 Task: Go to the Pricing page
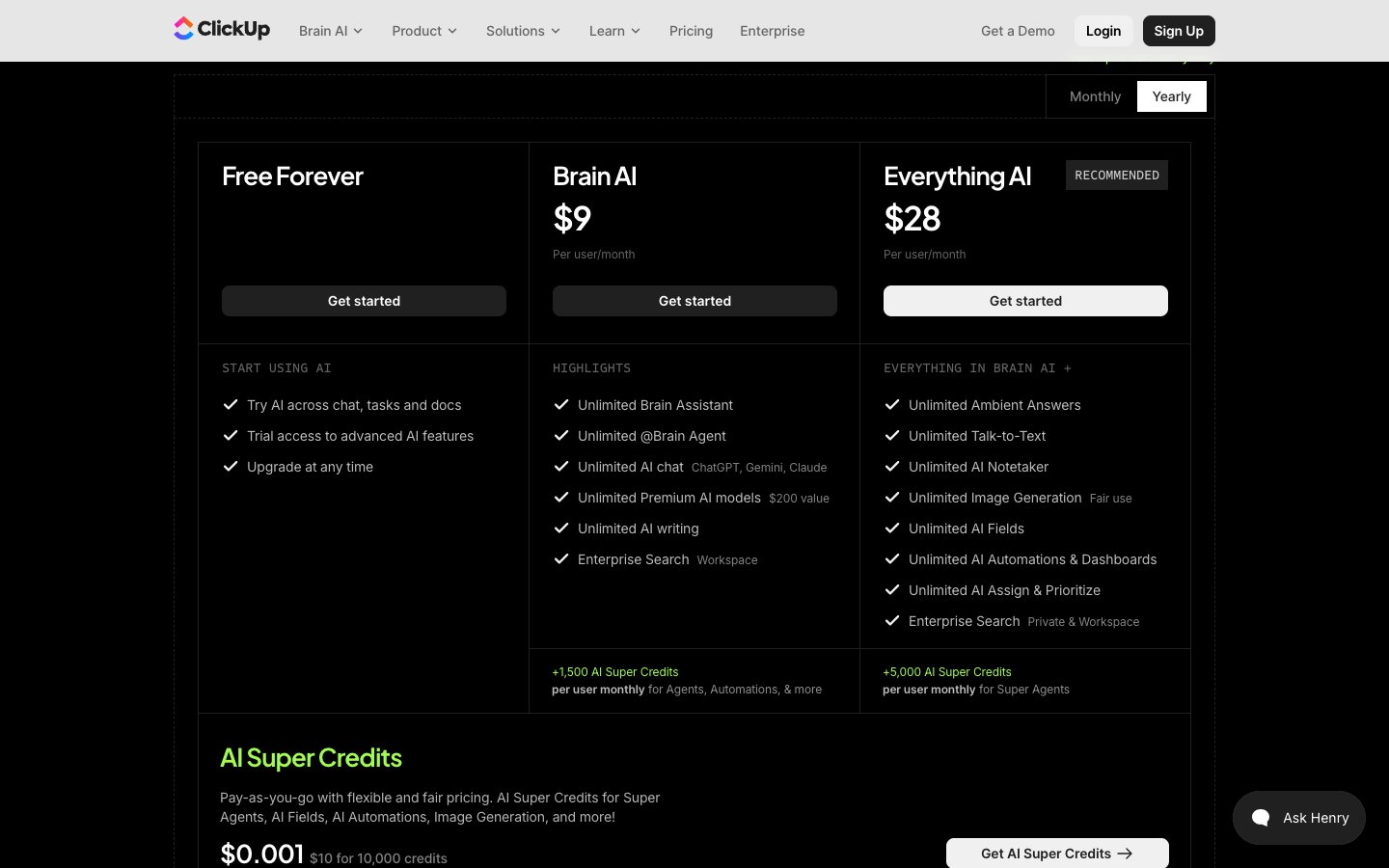pos(691,31)
